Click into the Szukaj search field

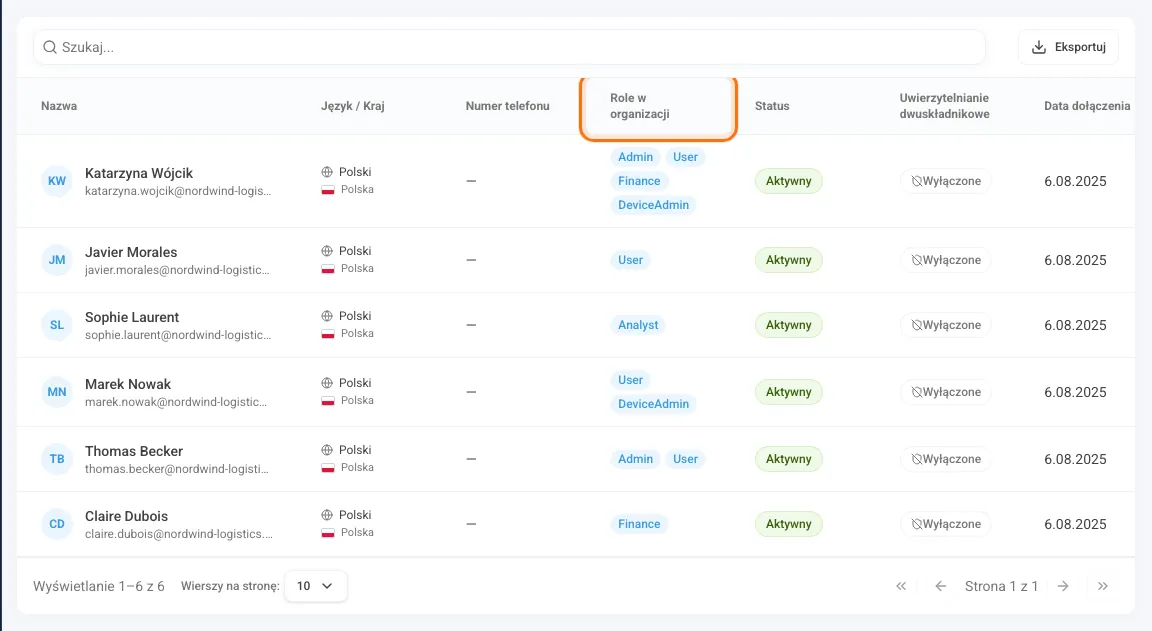coord(509,47)
